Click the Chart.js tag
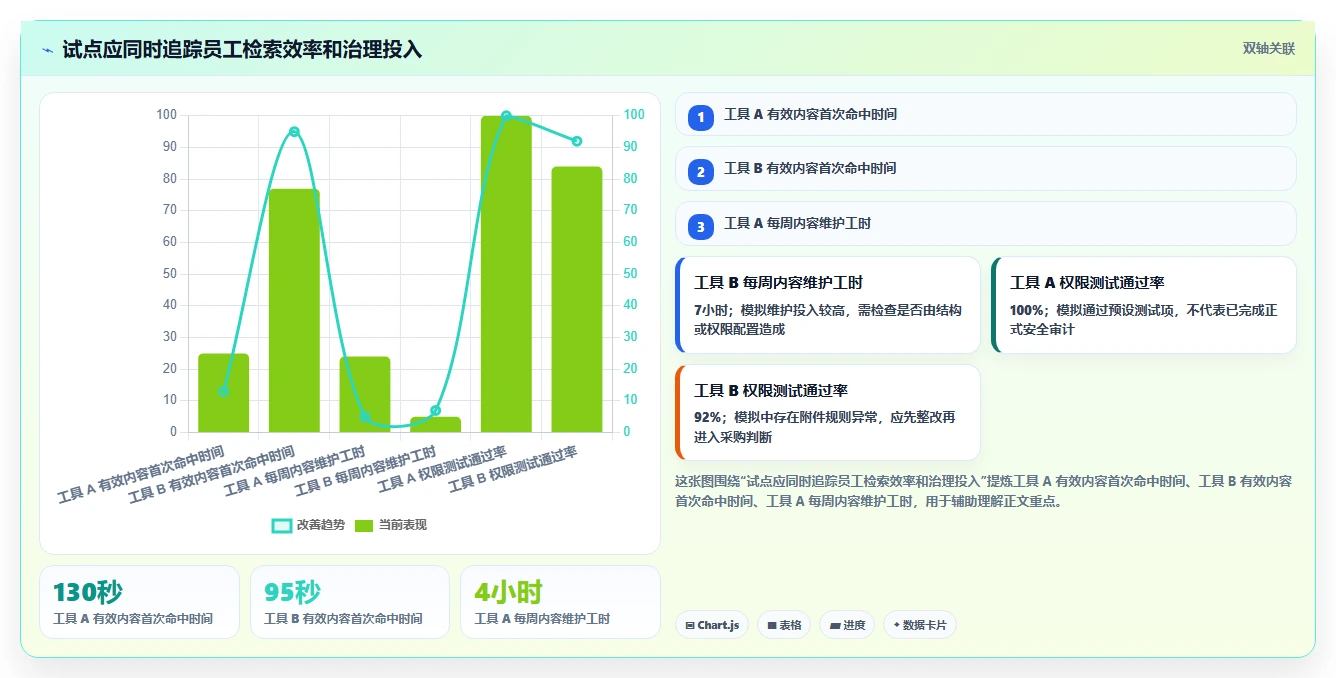 (712, 625)
